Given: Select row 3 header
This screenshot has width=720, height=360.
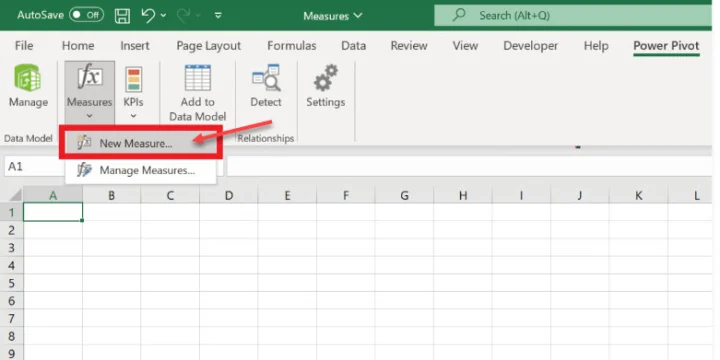Looking at the screenshot, I should pyautogui.click(x=11, y=248).
